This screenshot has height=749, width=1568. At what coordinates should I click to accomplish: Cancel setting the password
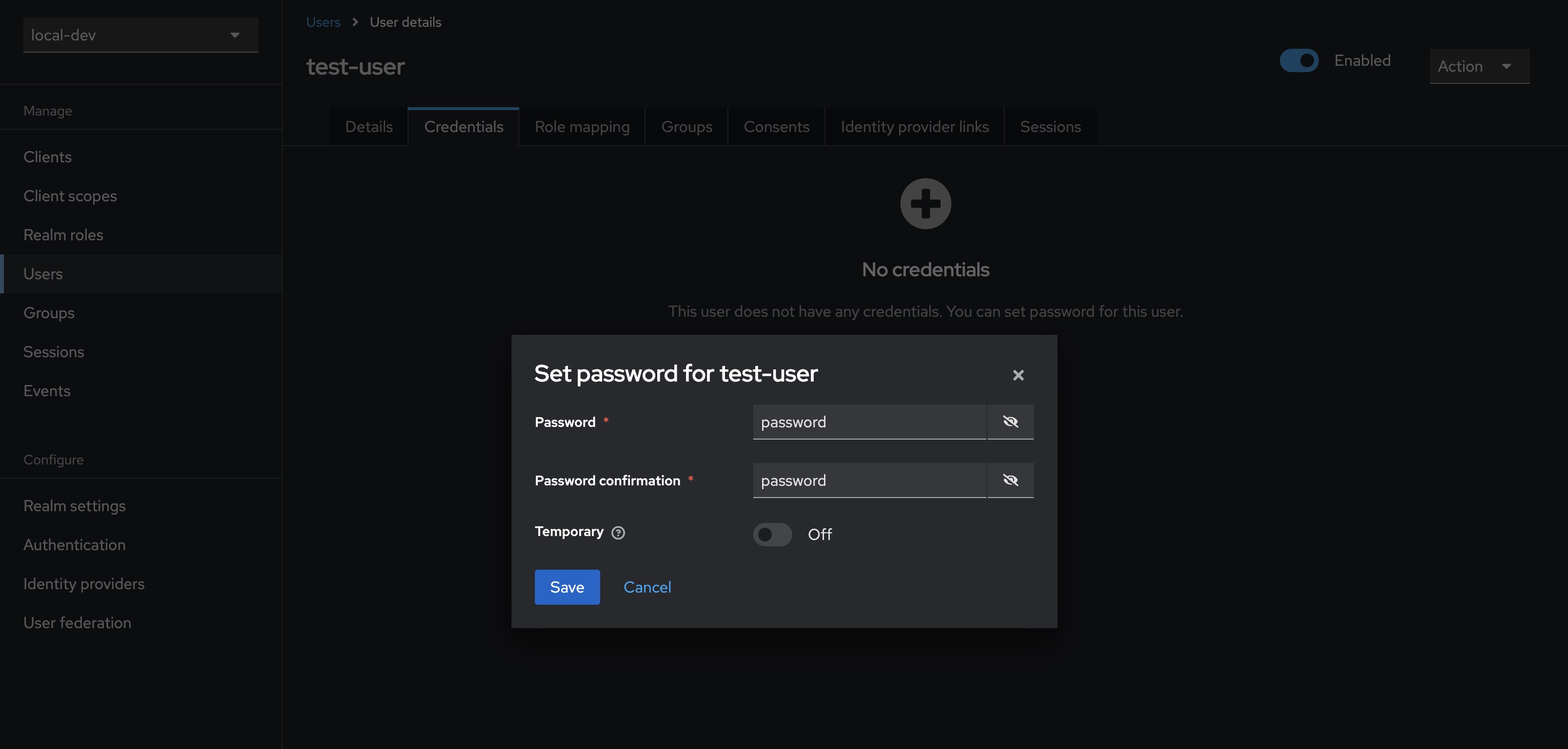pyautogui.click(x=647, y=587)
